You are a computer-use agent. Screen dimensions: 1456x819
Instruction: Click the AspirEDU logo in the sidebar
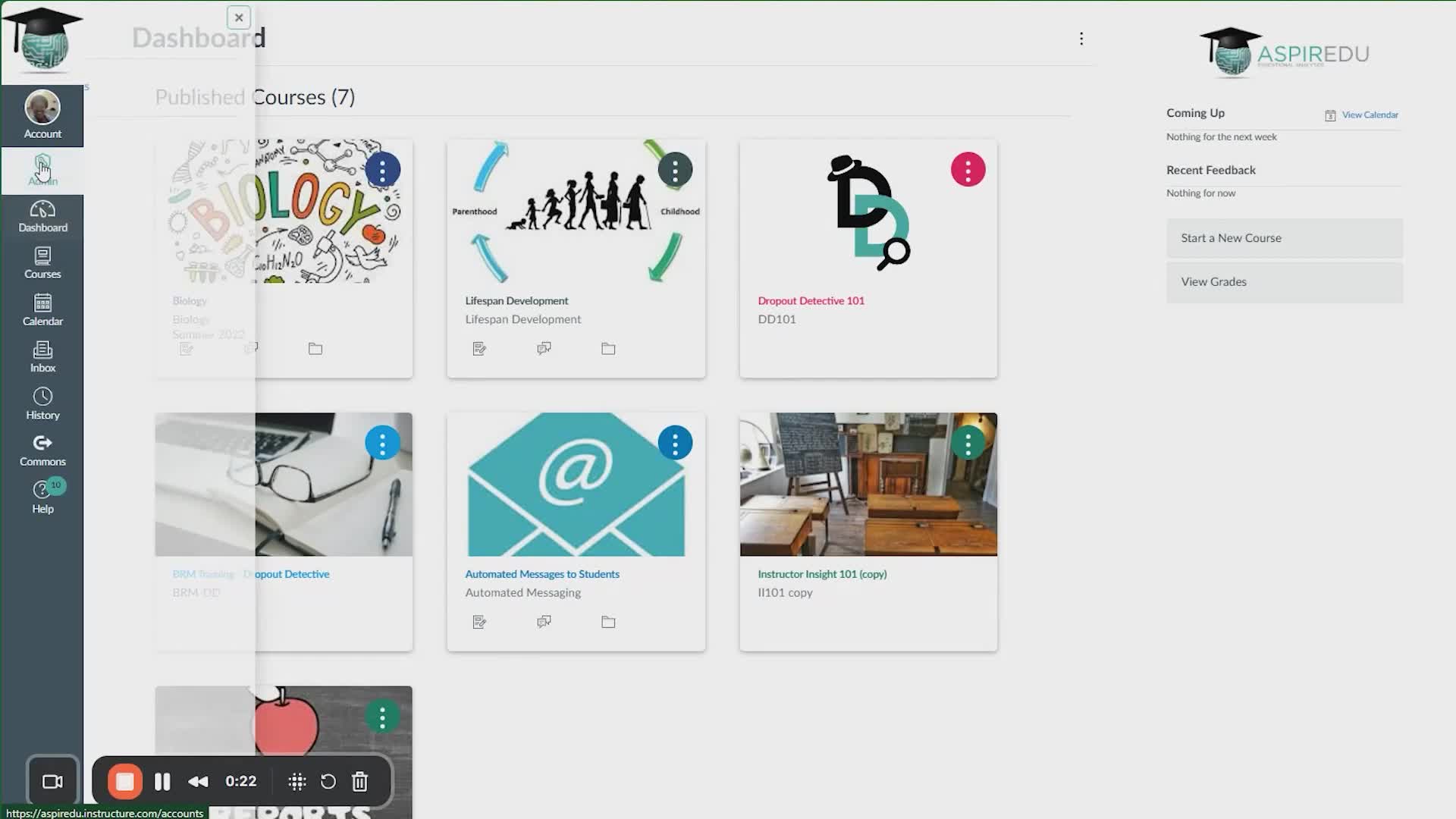[42, 39]
